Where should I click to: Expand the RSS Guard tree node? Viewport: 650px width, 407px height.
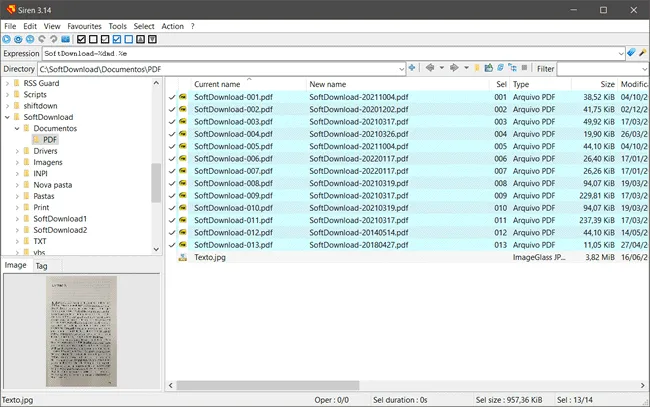(x=7, y=83)
